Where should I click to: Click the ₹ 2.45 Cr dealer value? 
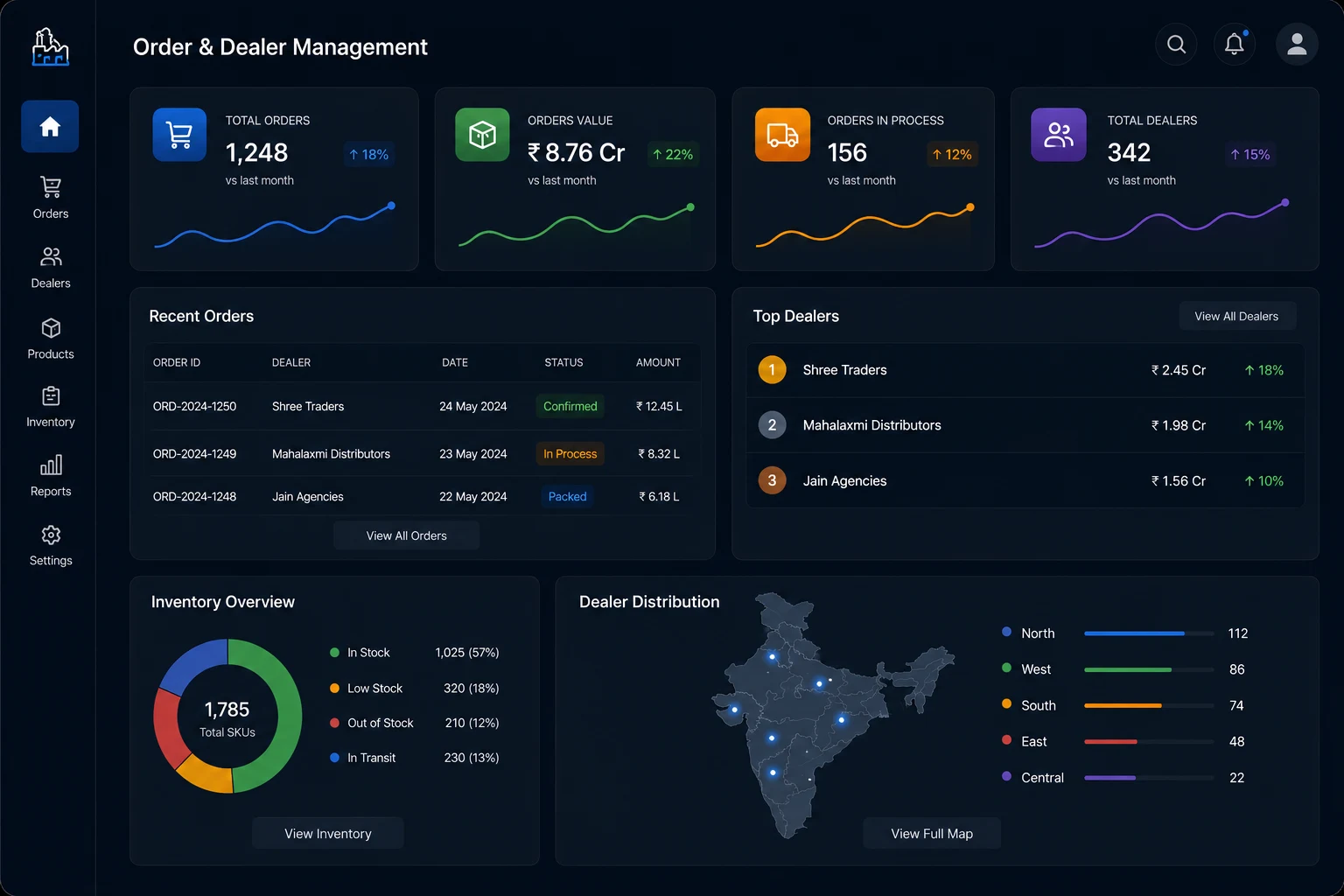click(x=1178, y=370)
